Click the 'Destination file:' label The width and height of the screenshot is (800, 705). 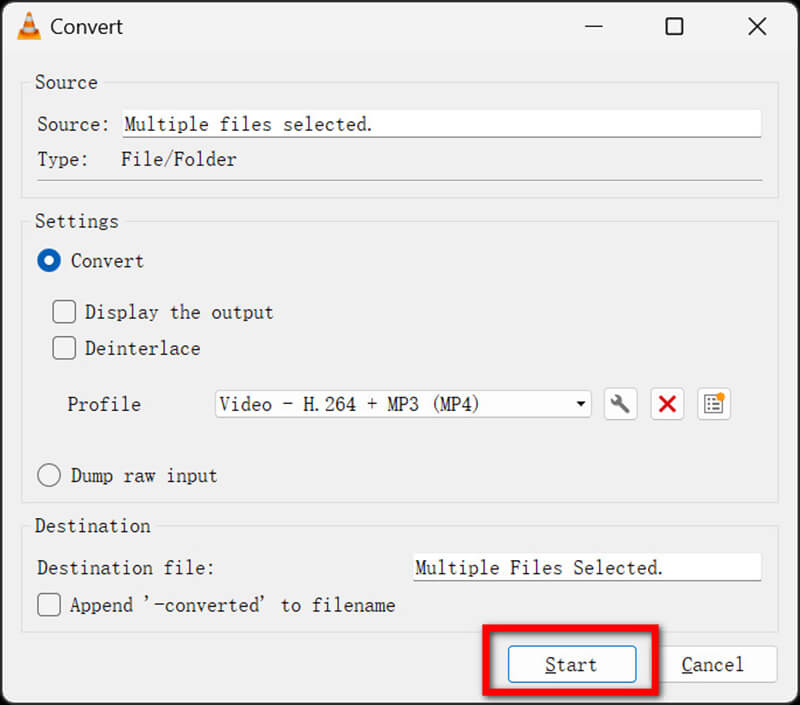(x=126, y=568)
